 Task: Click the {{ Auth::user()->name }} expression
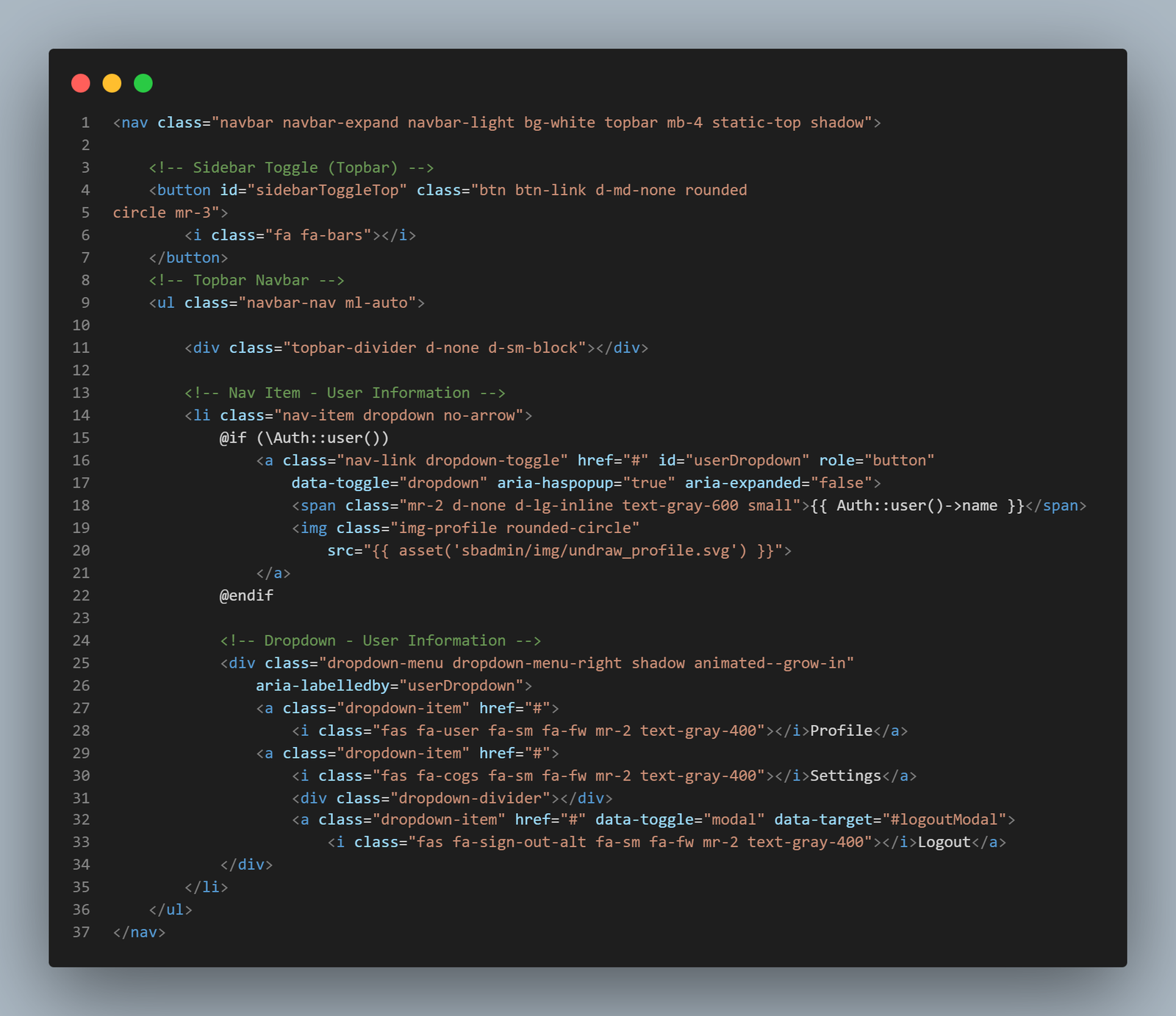click(x=917, y=506)
